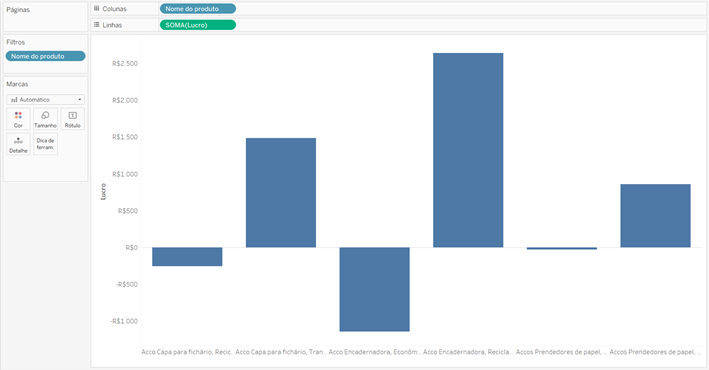Screen dimensions: 709x370
Task: Select the R$1.000 axis label
Action: click(x=125, y=174)
